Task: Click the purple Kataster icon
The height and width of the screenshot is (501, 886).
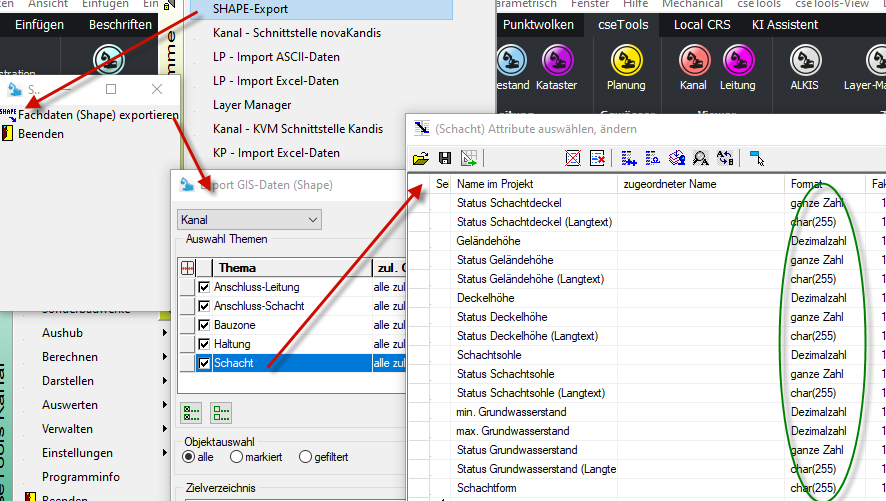Action: click(x=556, y=62)
